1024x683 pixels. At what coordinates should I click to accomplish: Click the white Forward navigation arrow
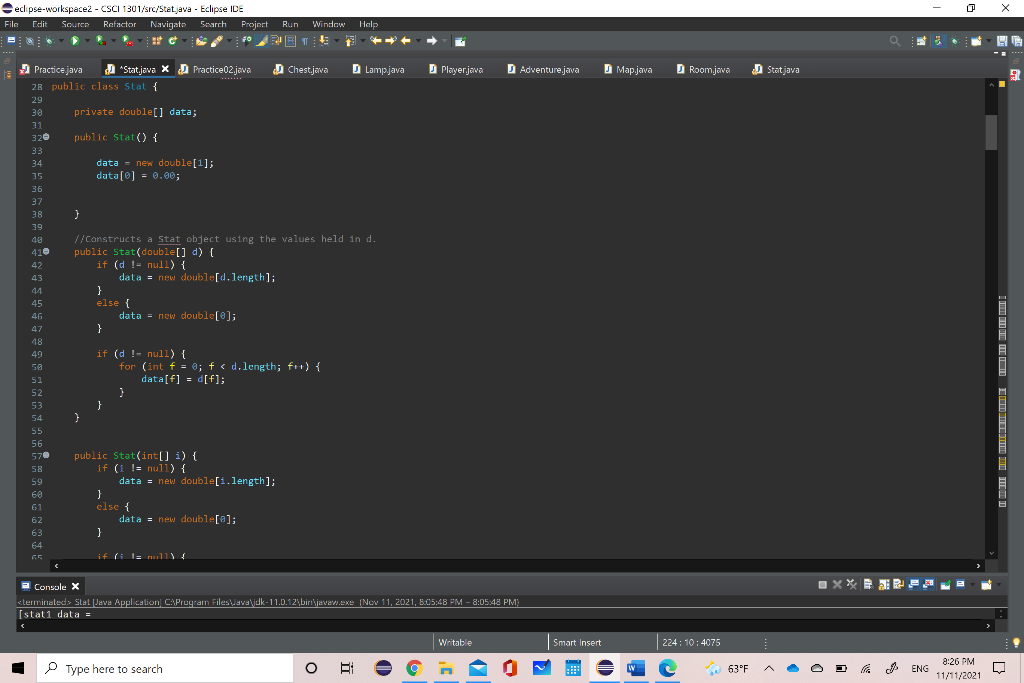coord(432,41)
